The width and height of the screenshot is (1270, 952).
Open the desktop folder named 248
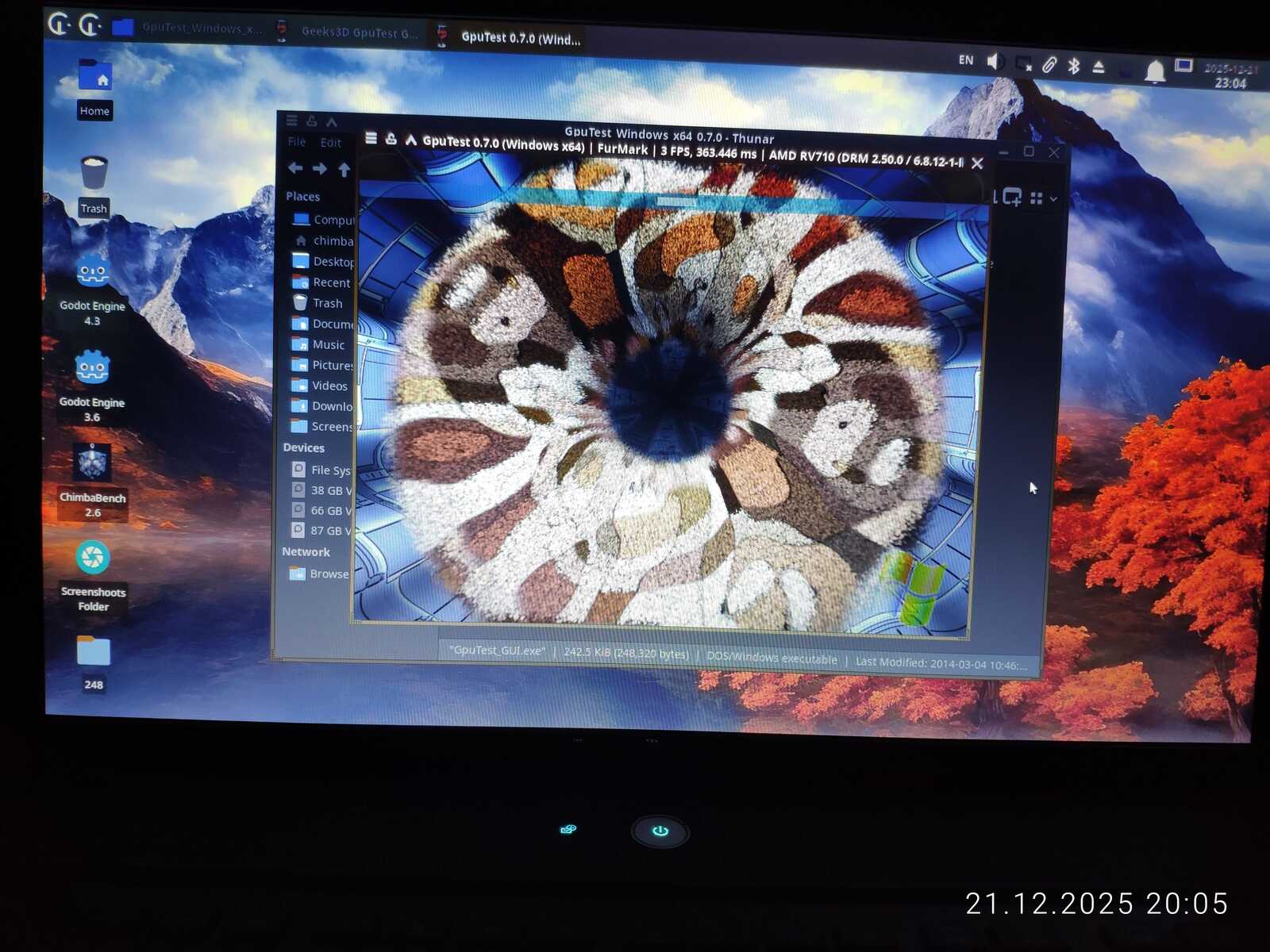pos(94,663)
